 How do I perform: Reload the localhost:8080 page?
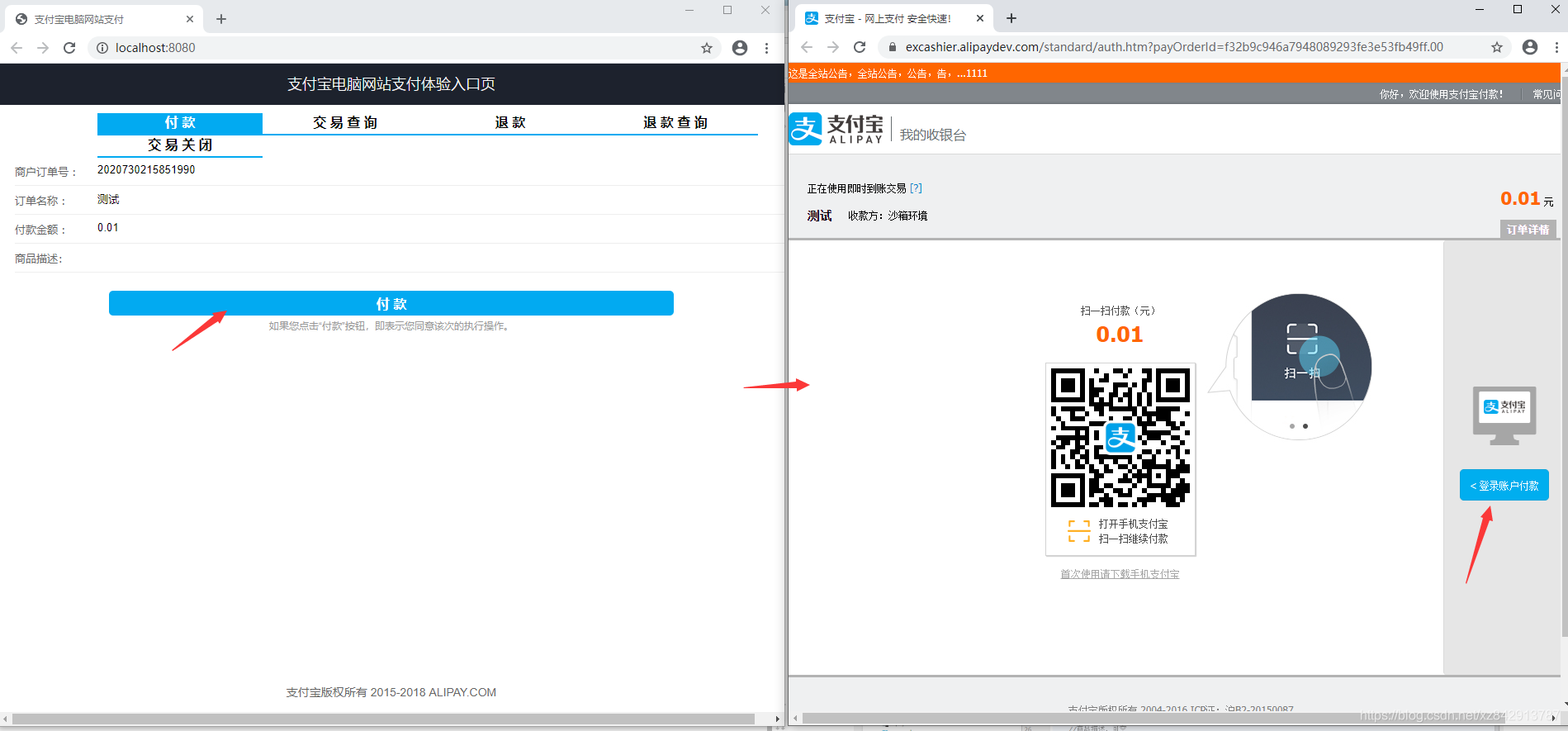[69, 48]
